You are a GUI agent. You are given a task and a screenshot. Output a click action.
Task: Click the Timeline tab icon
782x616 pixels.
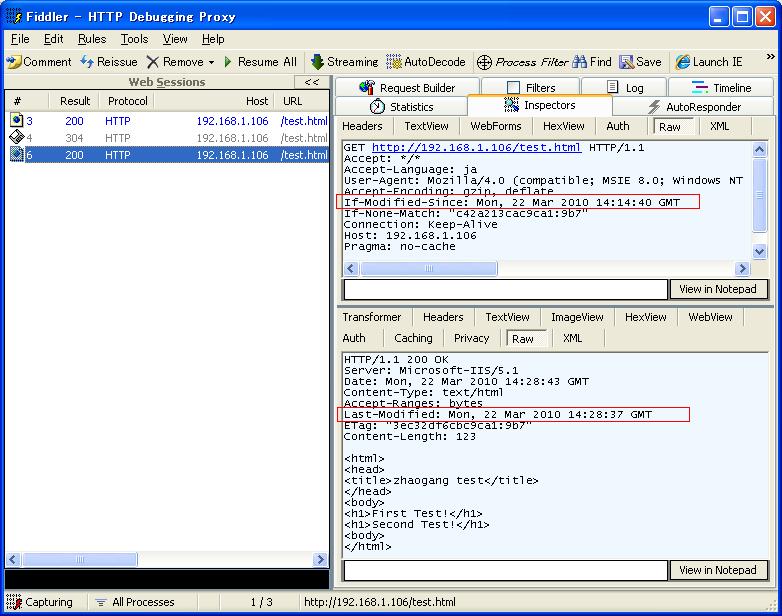pos(700,87)
